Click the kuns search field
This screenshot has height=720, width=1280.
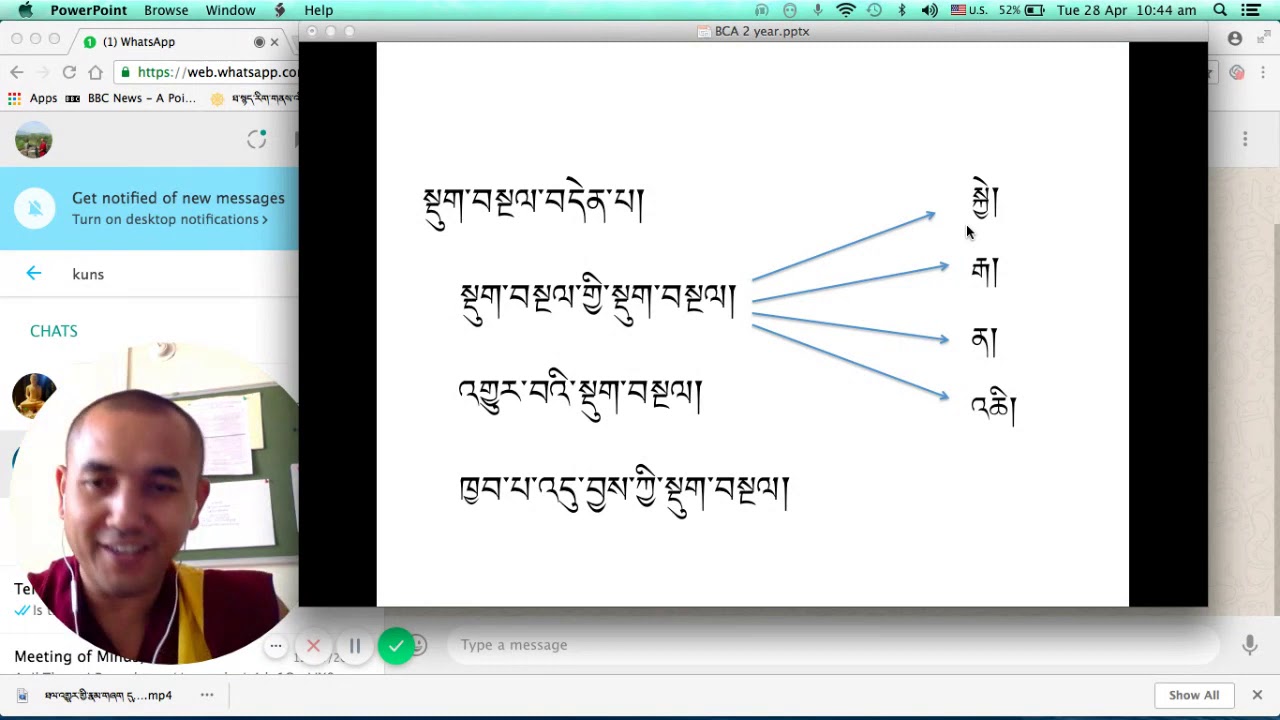180,274
